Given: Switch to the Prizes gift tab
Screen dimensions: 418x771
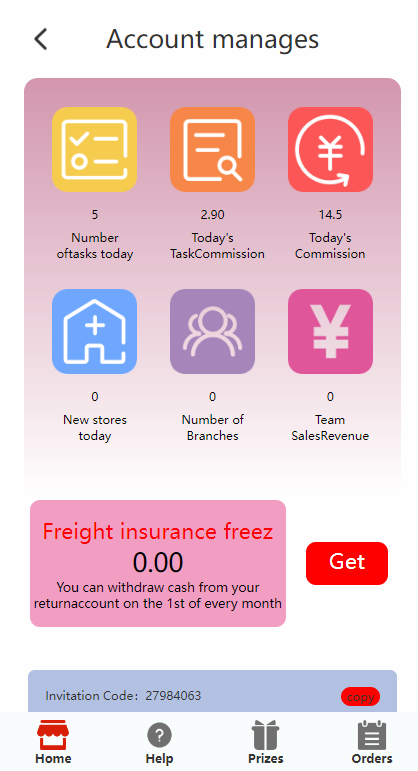Looking at the screenshot, I should (x=266, y=742).
